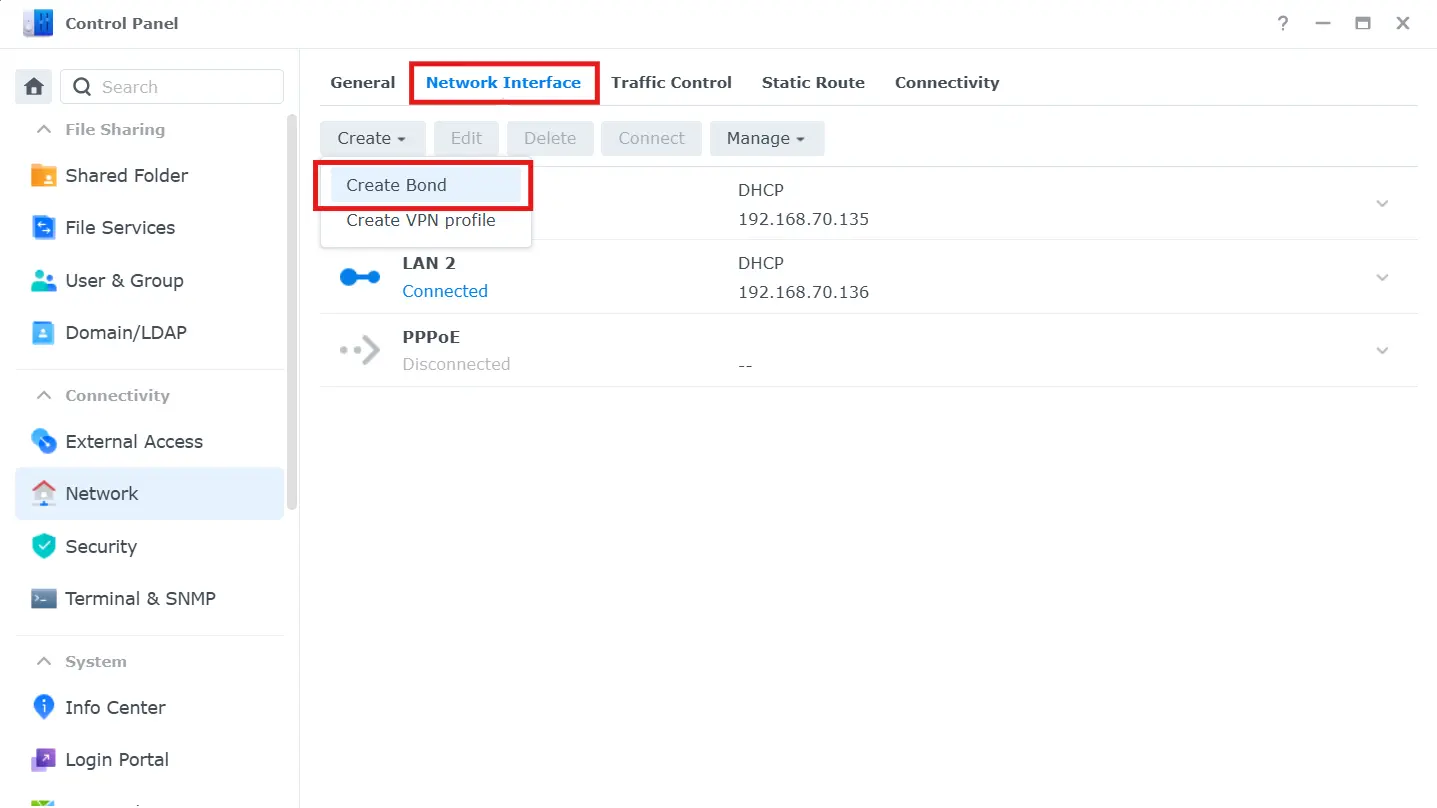Viewport: 1437px width, 808px height.
Task: Open User & Group management
Action: pos(124,281)
